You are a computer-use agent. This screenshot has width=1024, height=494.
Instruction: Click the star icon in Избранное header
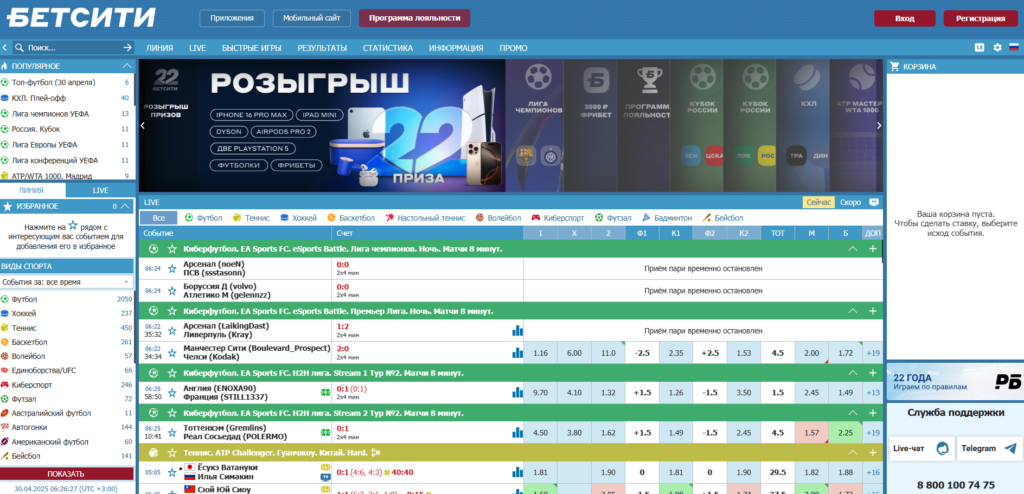click(x=7, y=206)
